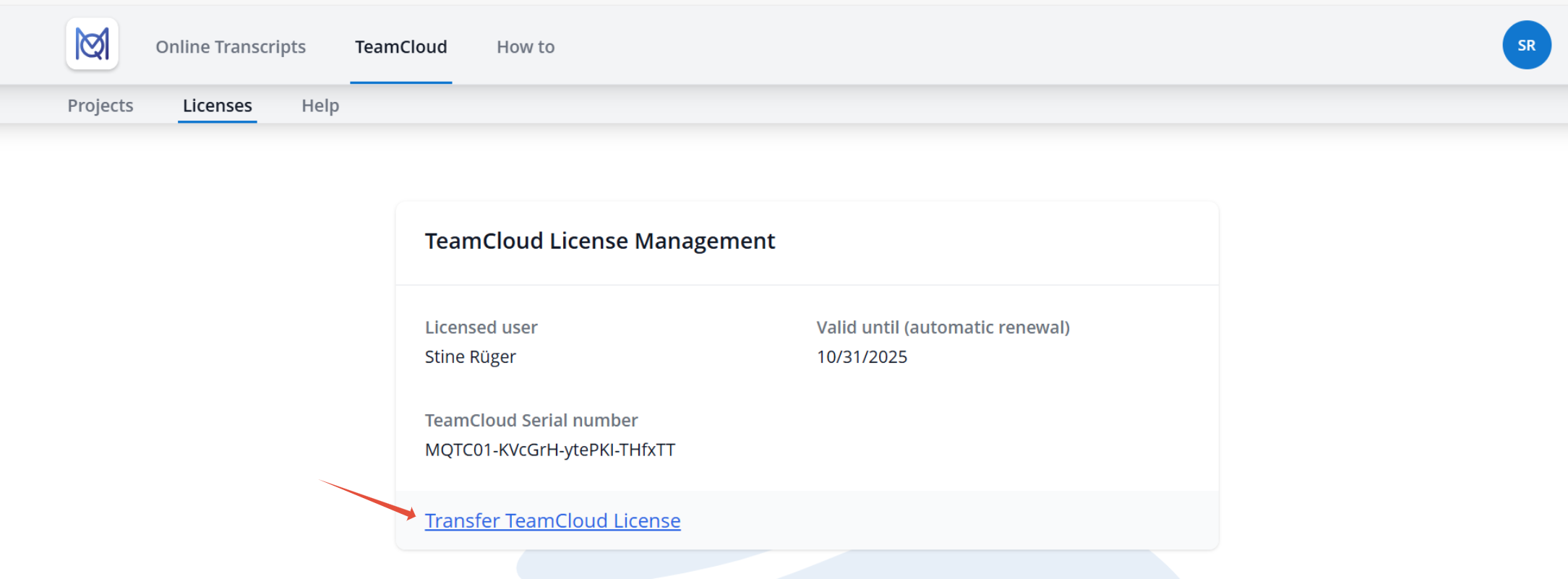The image size is (1568, 579).
Task: Click the MAXQDA logo icon
Action: click(92, 44)
